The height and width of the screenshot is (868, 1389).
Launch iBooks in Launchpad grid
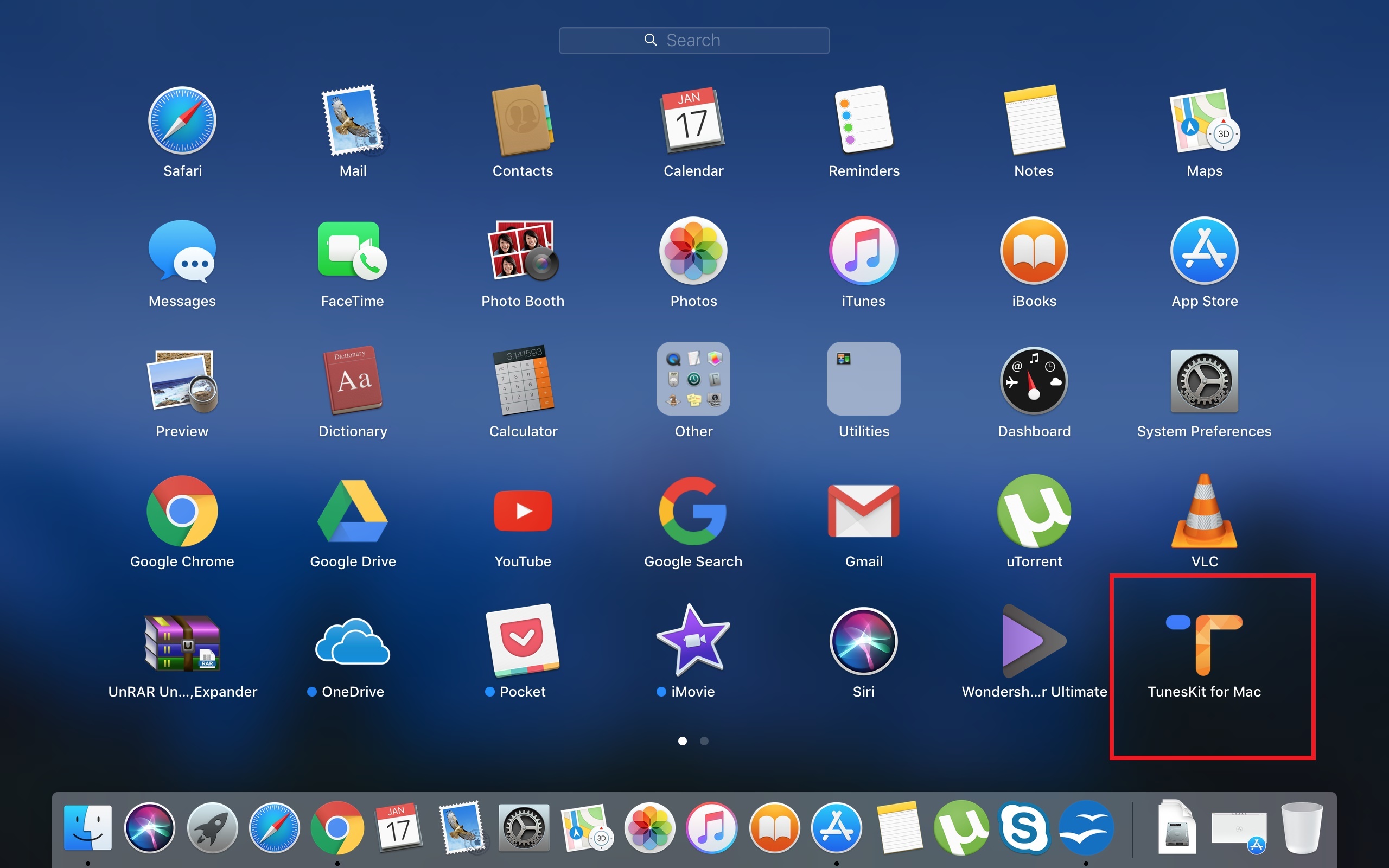click(1034, 251)
